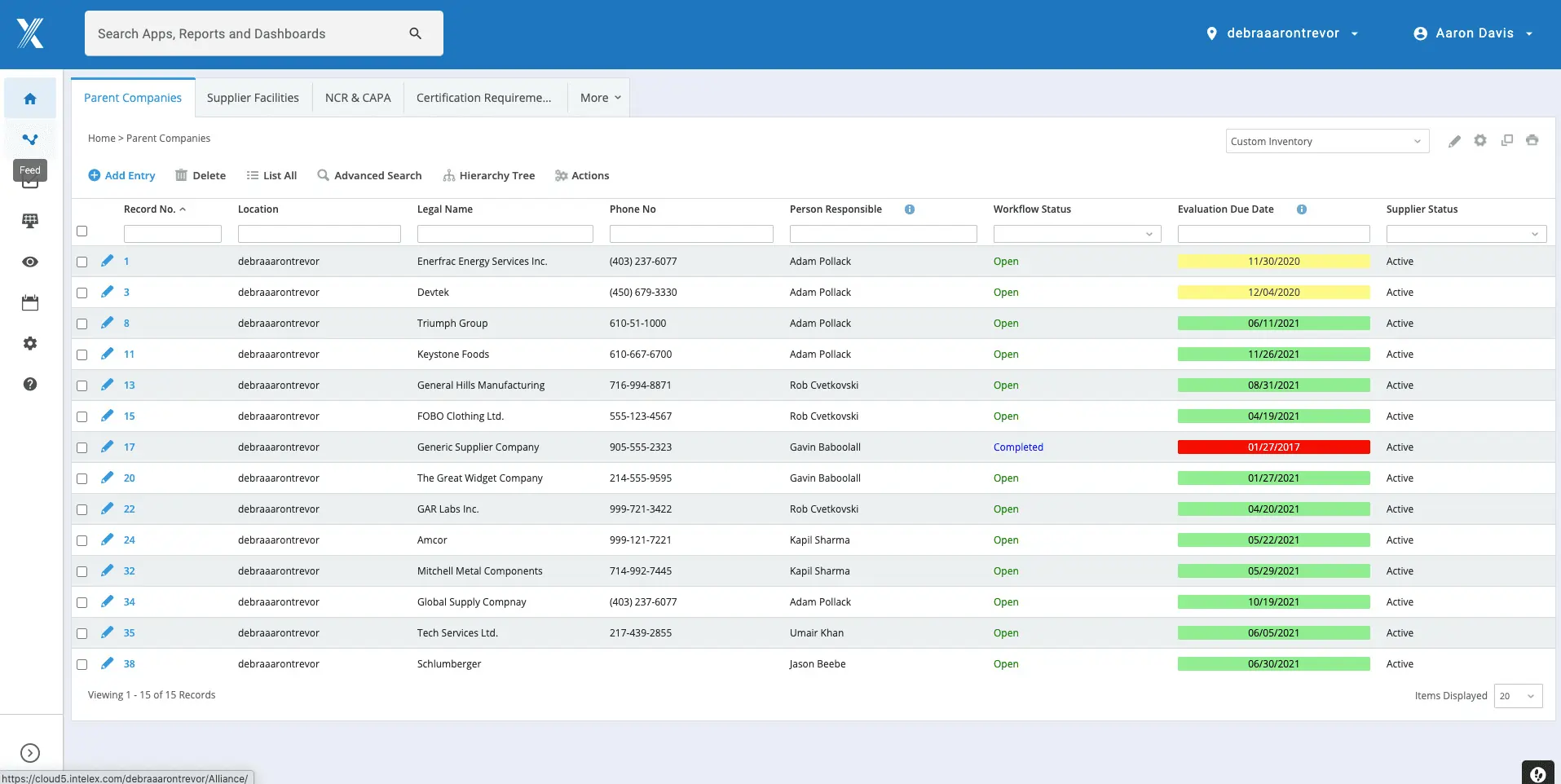The image size is (1561, 784).
Task: Check the General Hills Manufacturing checkbox
Action: click(82, 385)
